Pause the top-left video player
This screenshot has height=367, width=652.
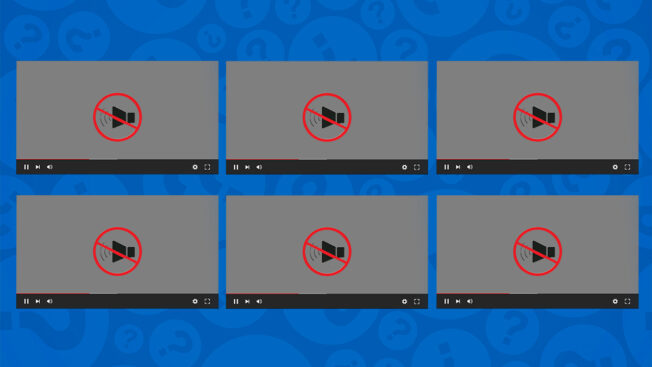tap(26, 167)
